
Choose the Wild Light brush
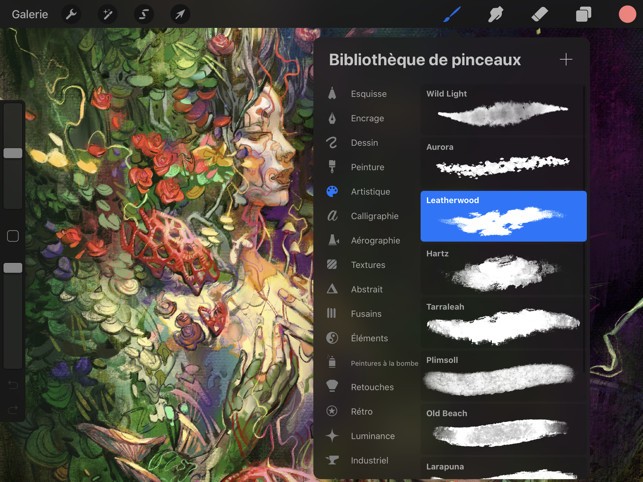(503, 109)
